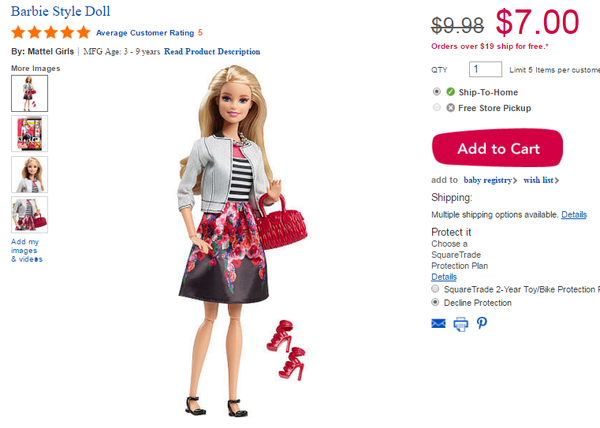Click the QTY quantity input field
This screenshot has width=600, height=428.
485,69
